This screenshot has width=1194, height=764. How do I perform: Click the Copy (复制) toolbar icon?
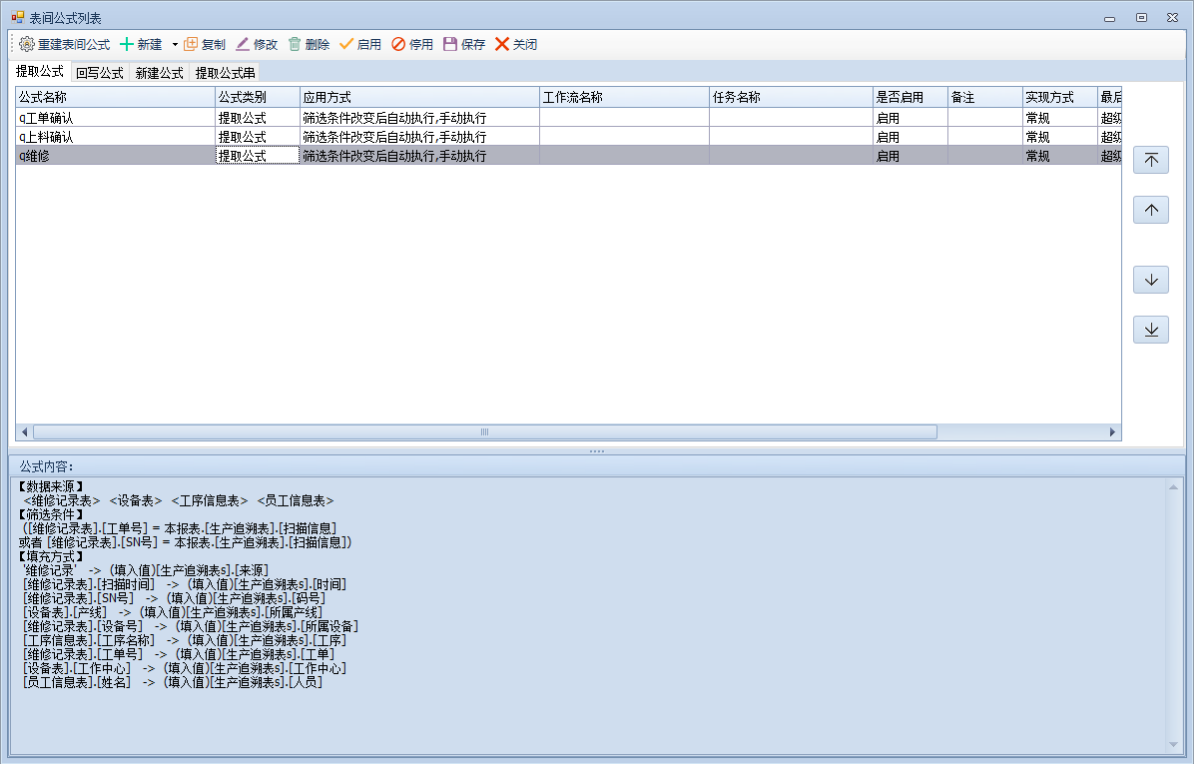pyautogui.click(x=191, y=45)
